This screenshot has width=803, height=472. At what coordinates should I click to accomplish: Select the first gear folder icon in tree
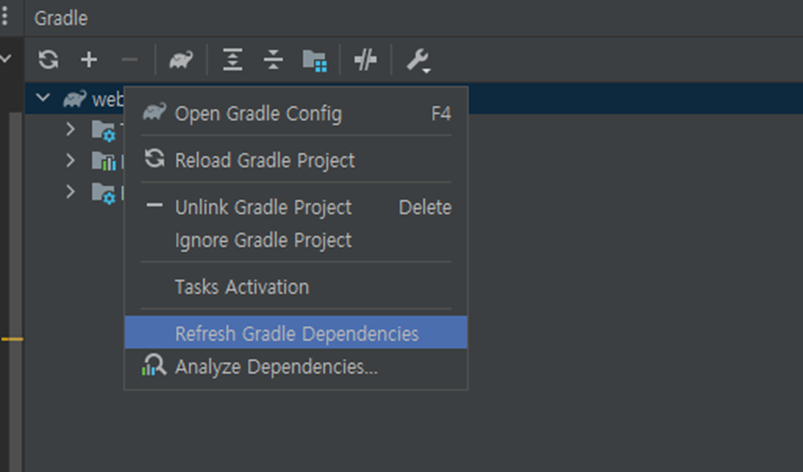[x=104, y=131]
